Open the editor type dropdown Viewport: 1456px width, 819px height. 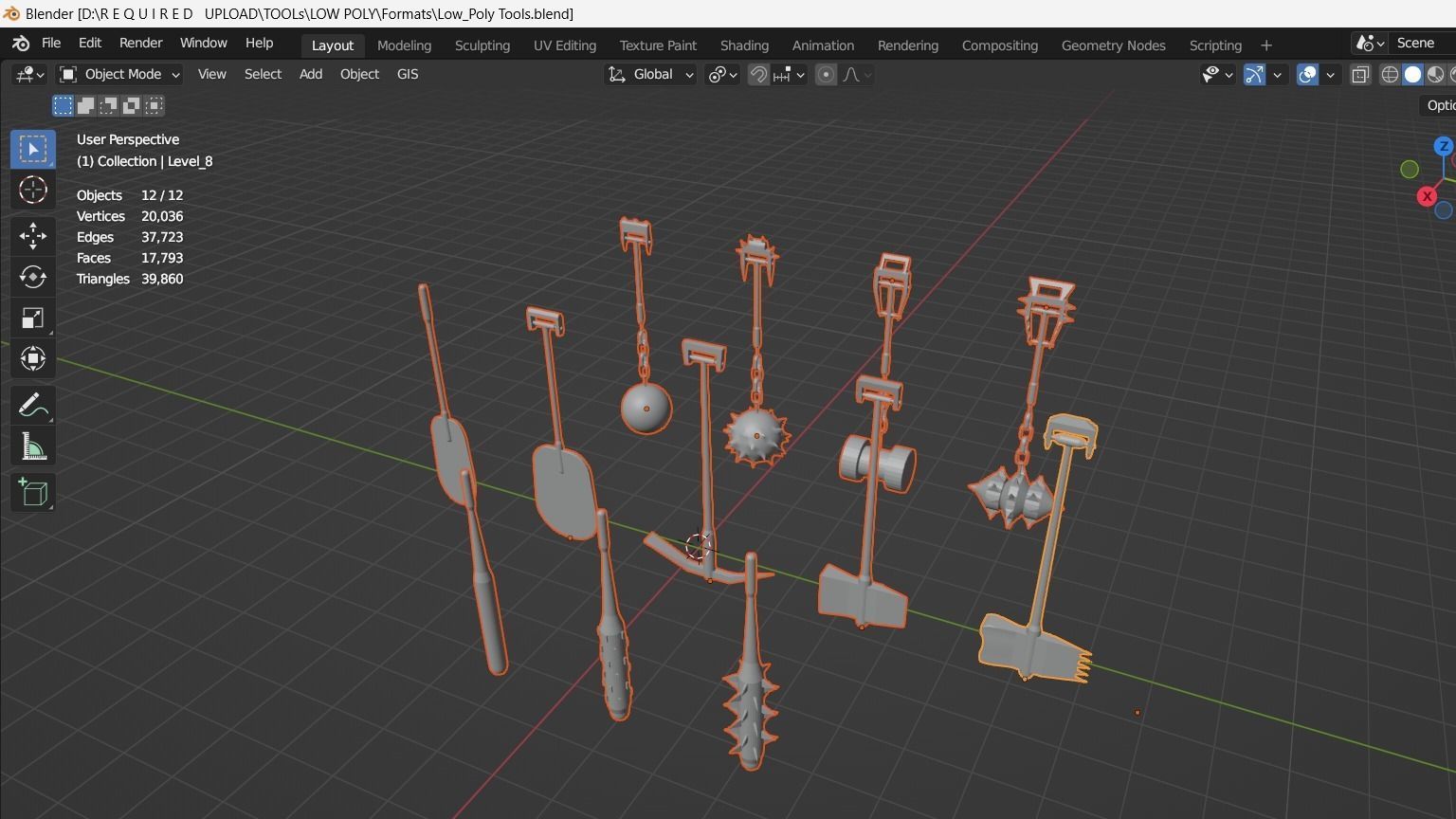28,74
